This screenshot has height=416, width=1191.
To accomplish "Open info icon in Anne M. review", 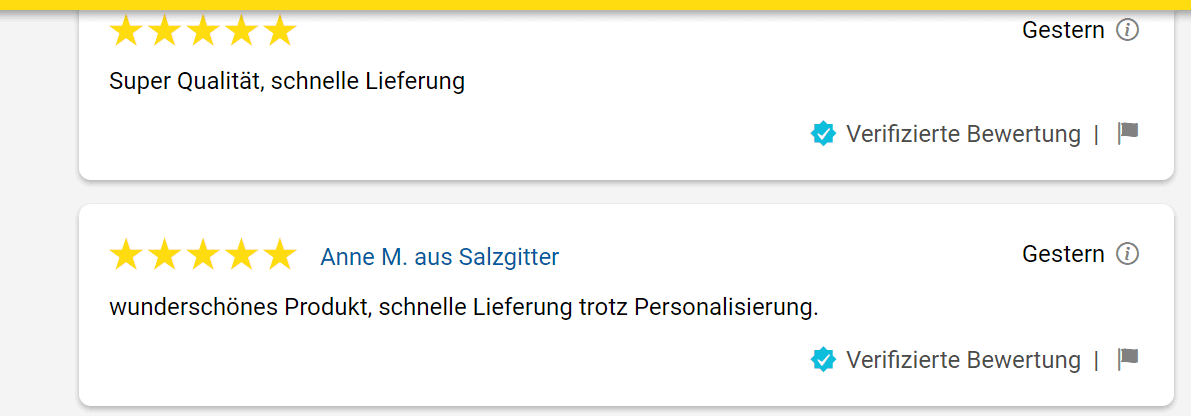I will tap(1127, 254).
